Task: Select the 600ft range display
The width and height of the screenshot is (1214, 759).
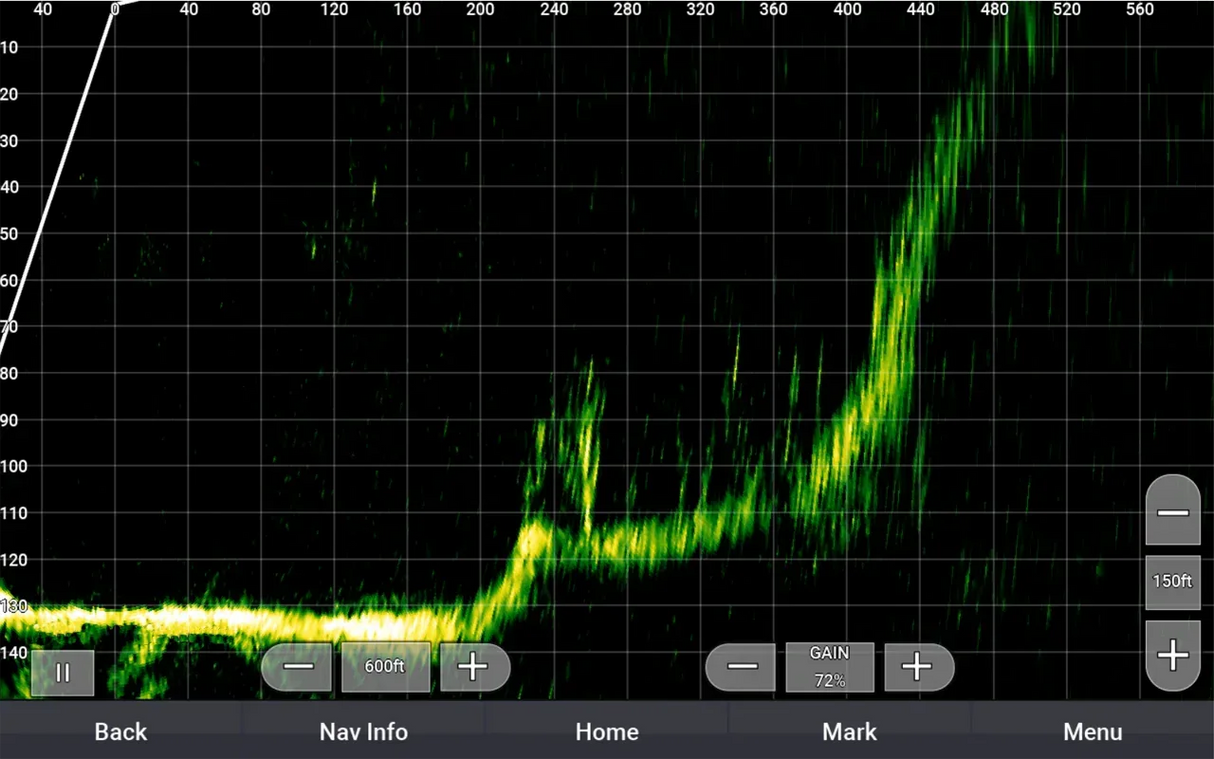Action: pyautogui.click(x=387, y=667)
